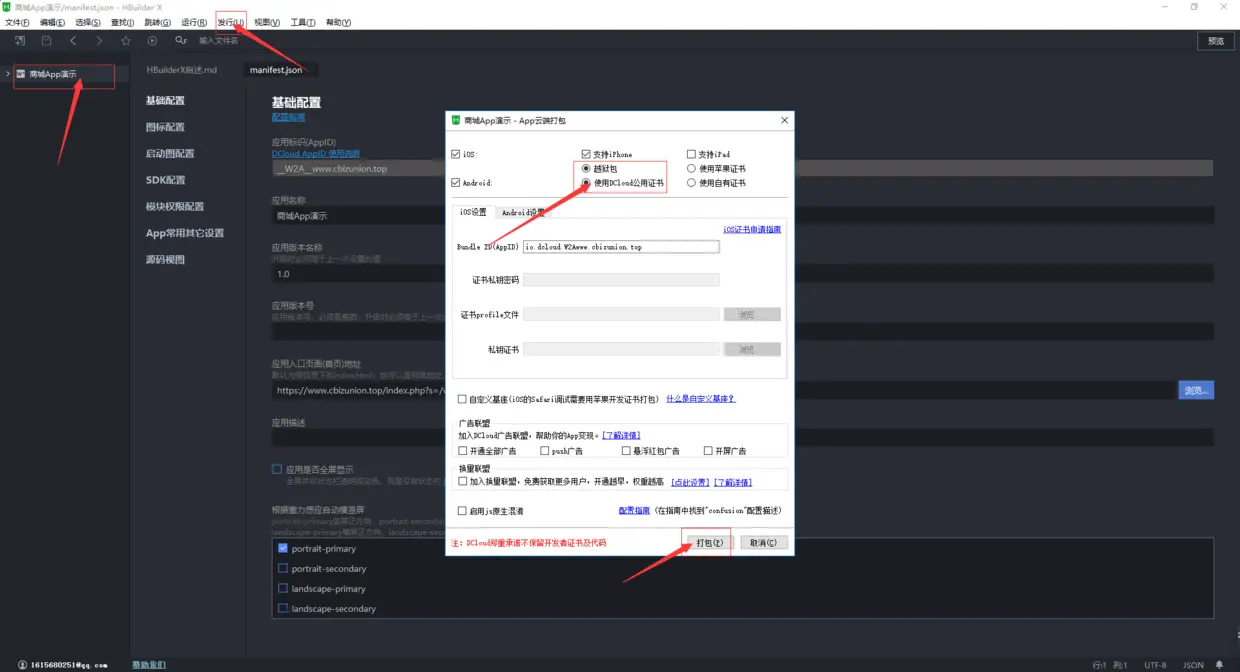Viewport: 1240px width, 672px height.
Task: Check portrait-secondary orientation checkbox
Action: click(283, 568)
